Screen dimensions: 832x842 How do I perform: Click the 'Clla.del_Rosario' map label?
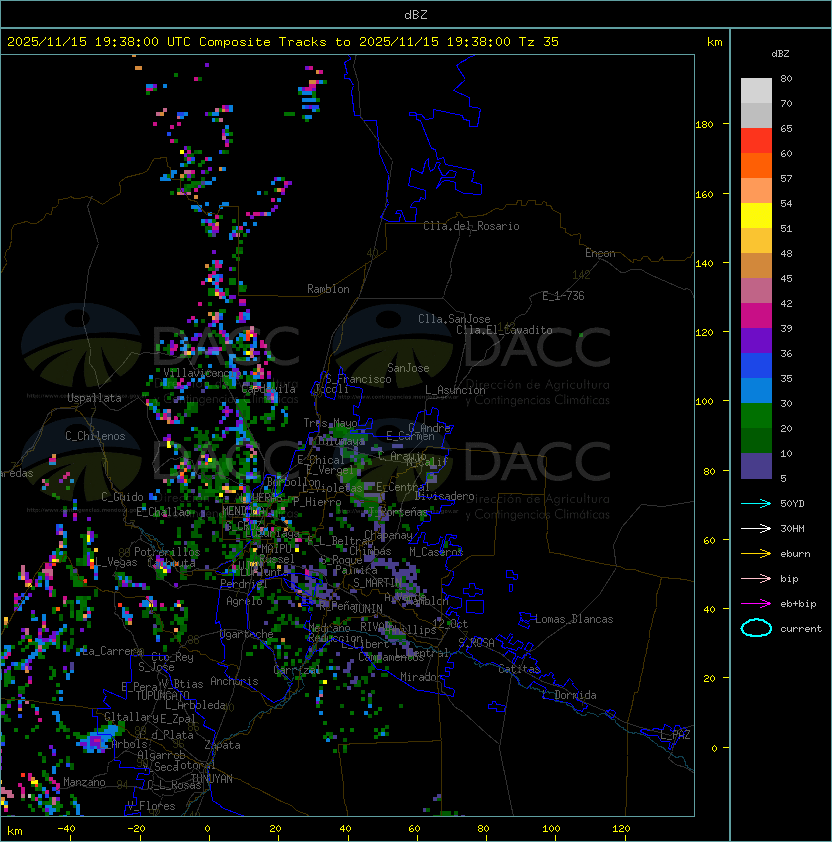[x=471, y=226]
